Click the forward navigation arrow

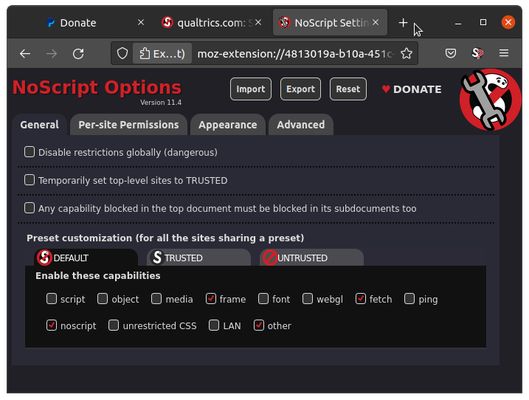click(x=51, y=54)
